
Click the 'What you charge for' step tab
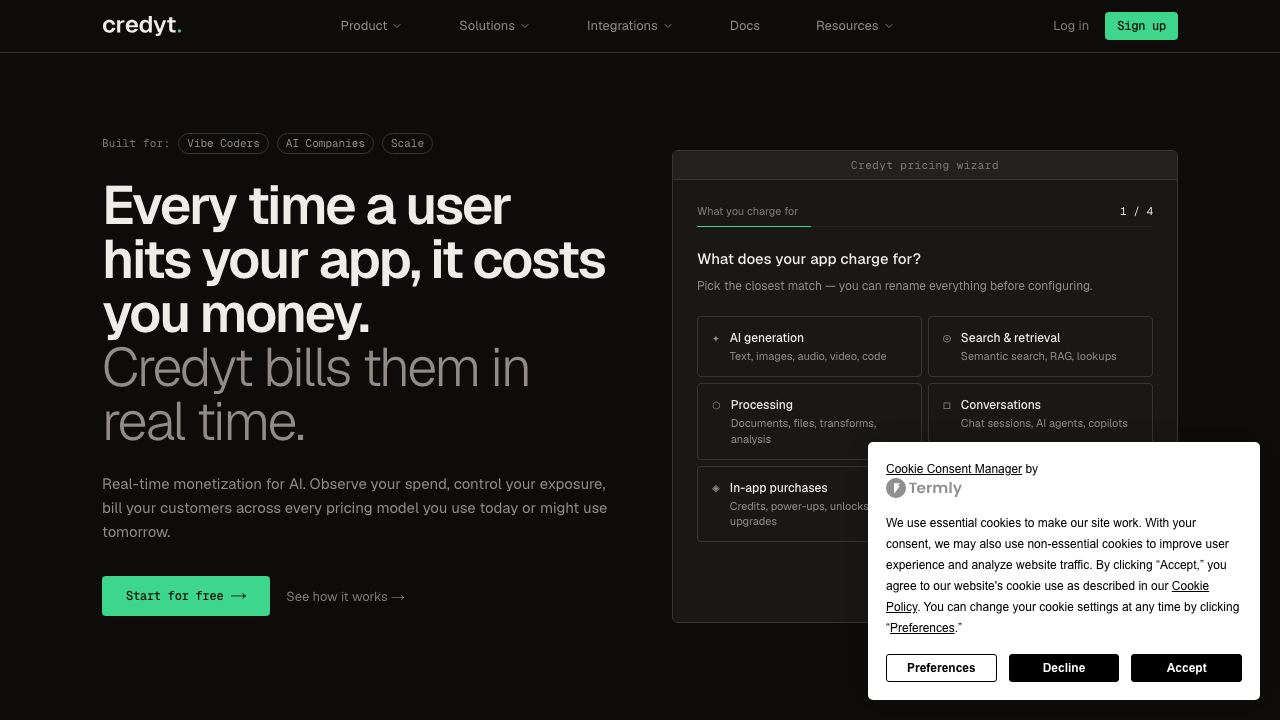click(748, 211)
